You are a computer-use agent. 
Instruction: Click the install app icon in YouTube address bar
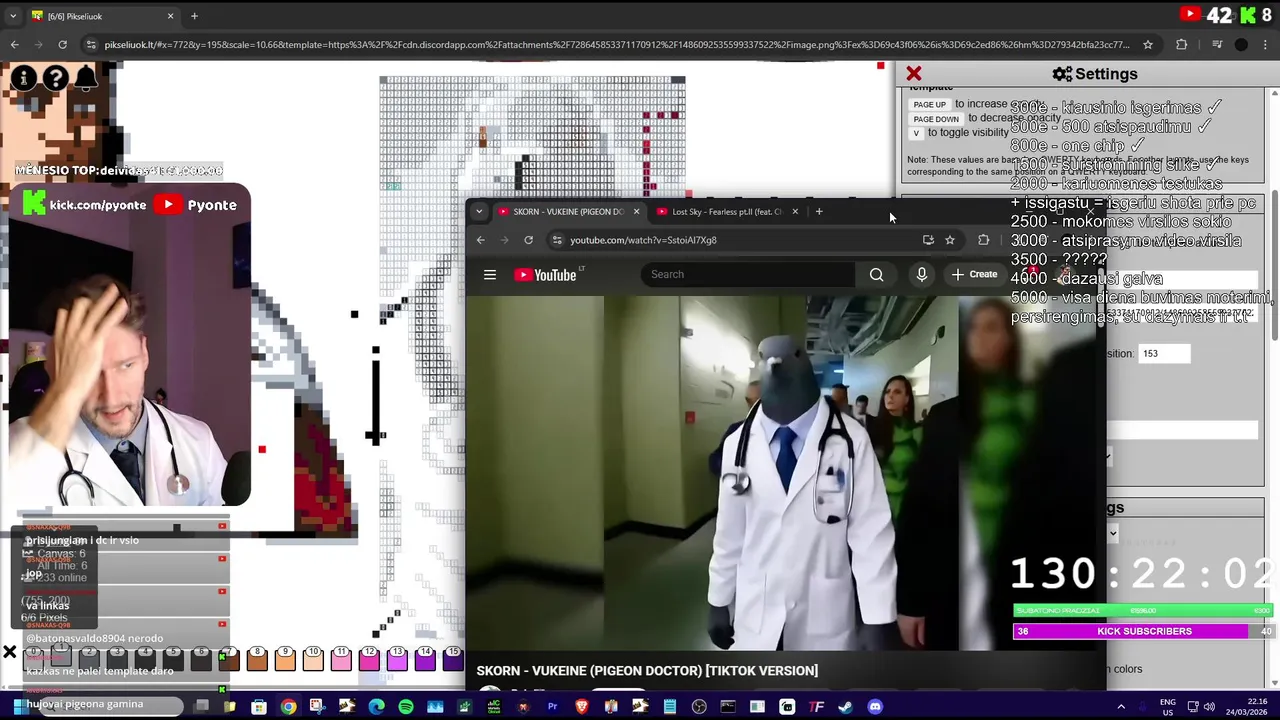click(x=928, y=240)
